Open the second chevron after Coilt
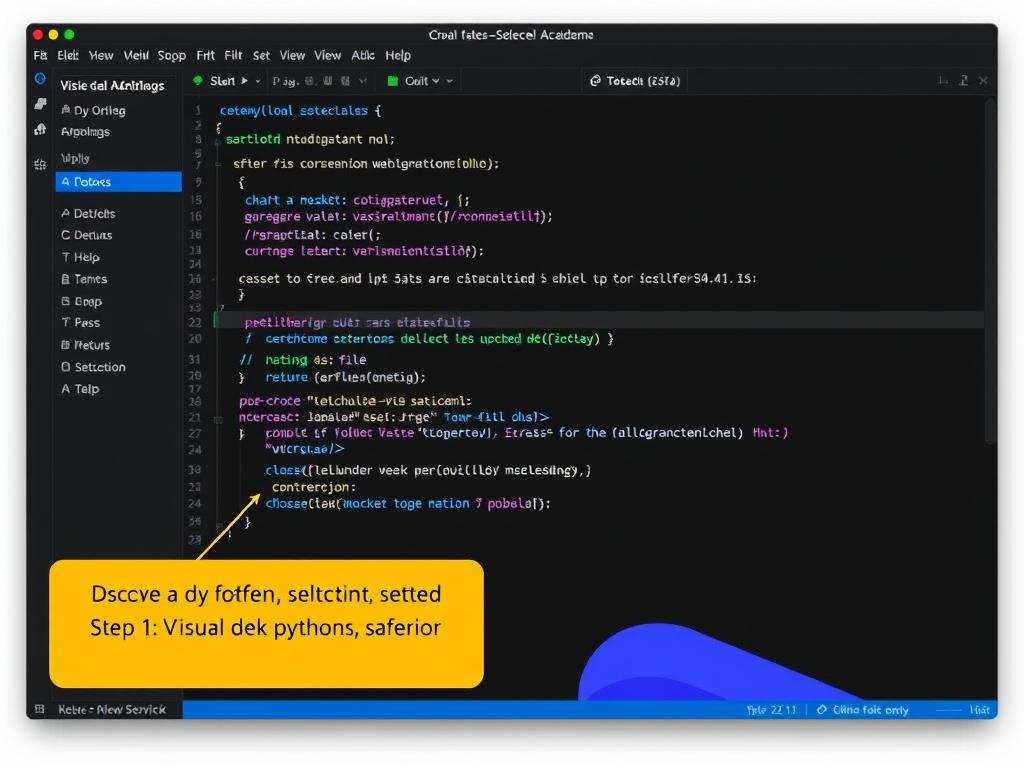Screen dimensions: 1024x768 coord(449,81)
